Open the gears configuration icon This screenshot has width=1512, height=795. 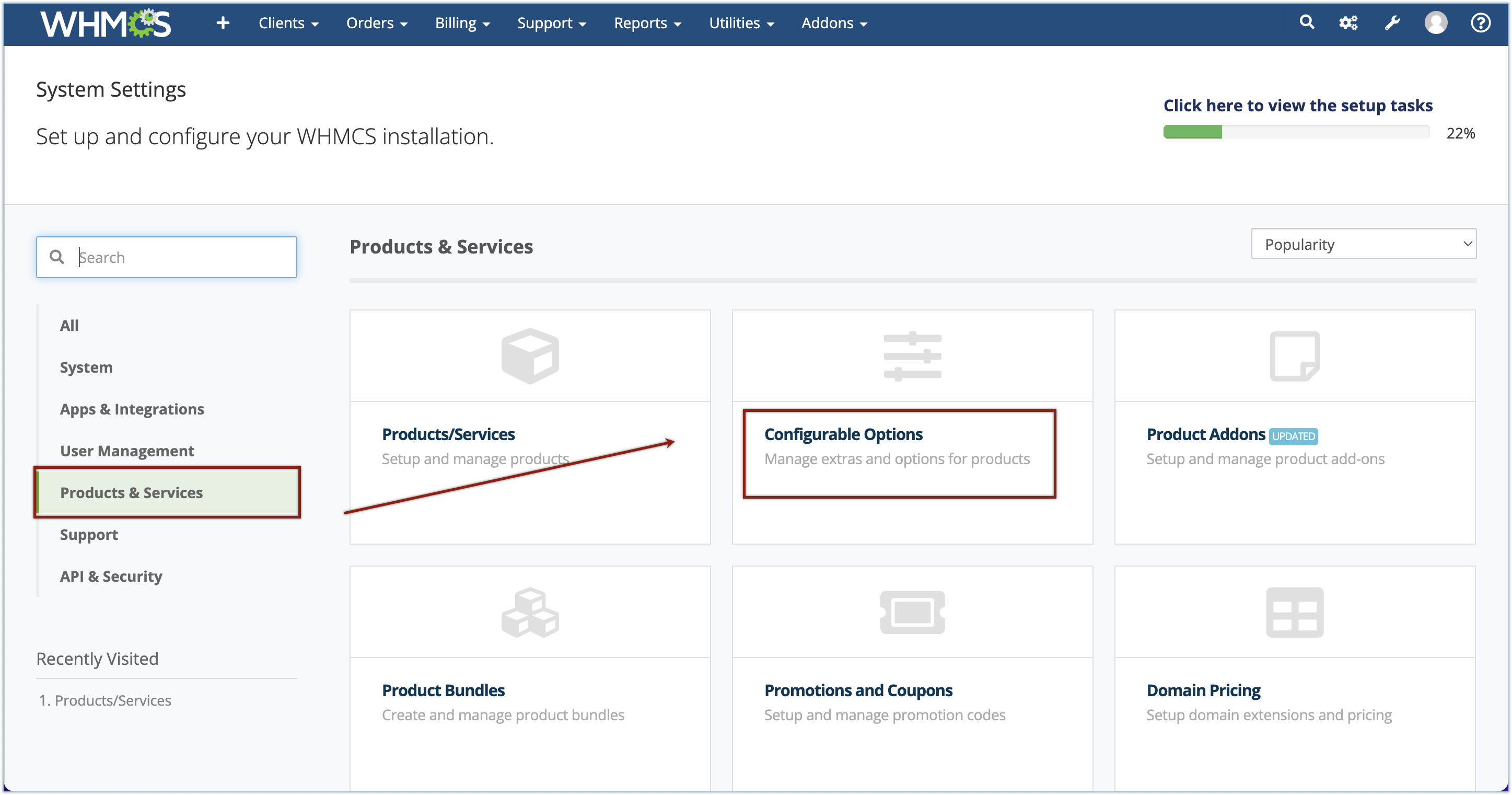coord(1348,23)
